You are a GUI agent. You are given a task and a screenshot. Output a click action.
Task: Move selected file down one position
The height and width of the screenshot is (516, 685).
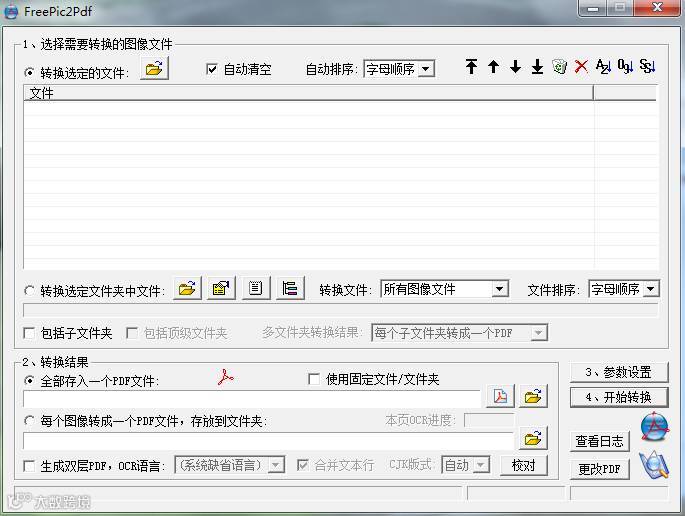pyautogui.click(x=515, y=66)
